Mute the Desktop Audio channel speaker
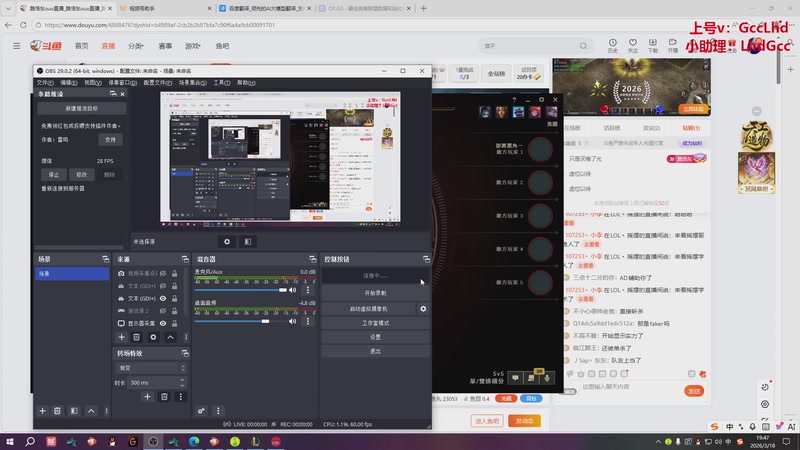The width and height of the screenshot is (800, 450). [293, 321]
